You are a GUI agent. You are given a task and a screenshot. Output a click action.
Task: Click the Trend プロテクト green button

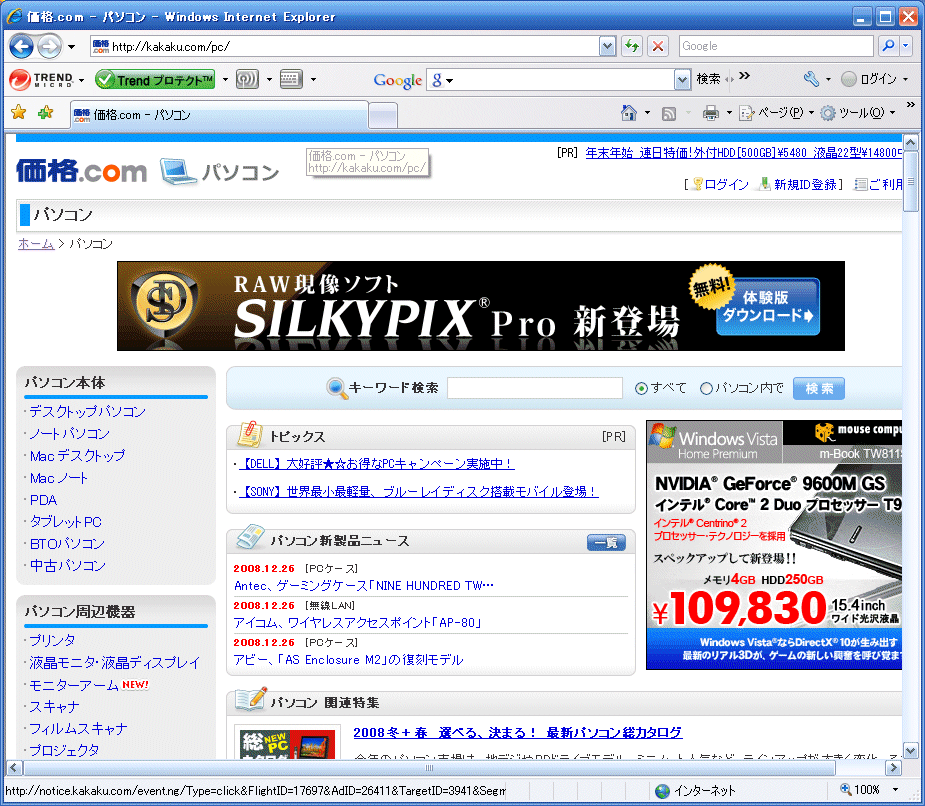click(155, 79)
